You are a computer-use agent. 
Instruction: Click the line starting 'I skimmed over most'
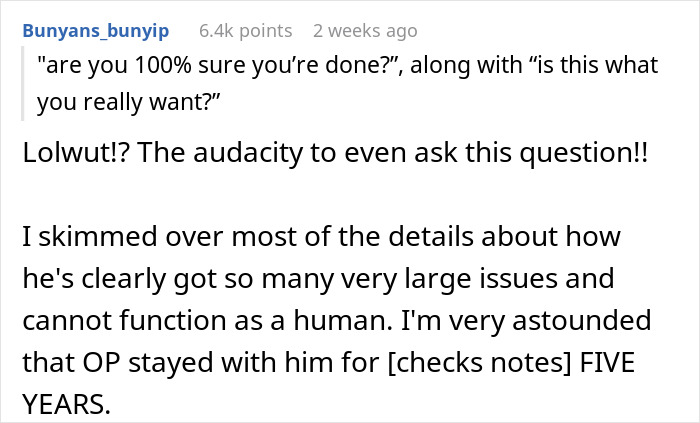(x=321, y=236)
